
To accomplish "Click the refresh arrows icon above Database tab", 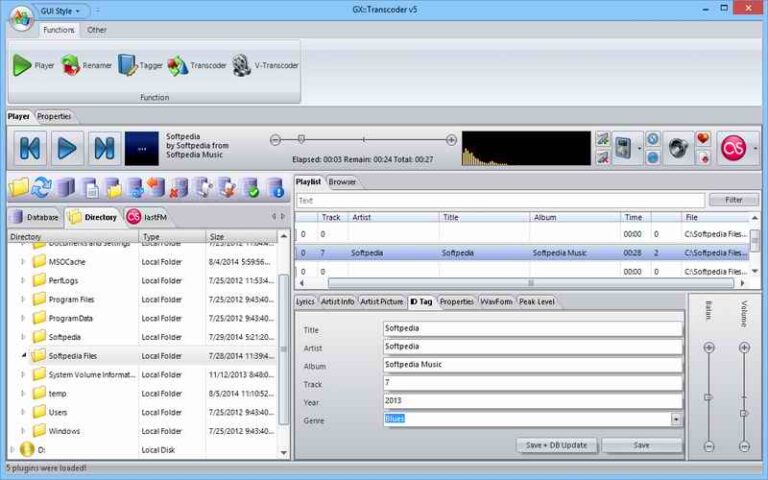I will 41,187.
